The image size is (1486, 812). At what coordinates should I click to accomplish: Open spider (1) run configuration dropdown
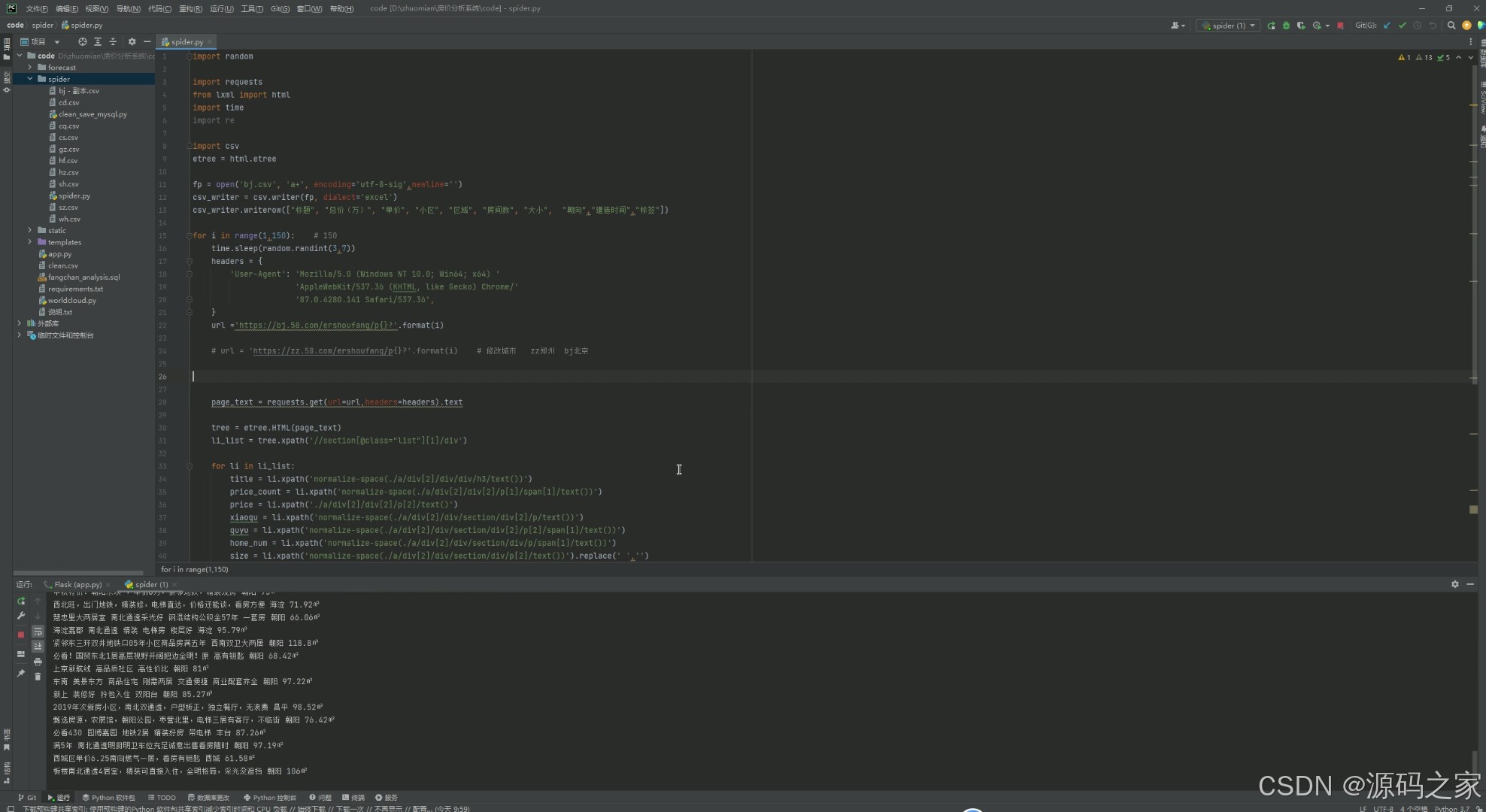tap(1228, 26)
